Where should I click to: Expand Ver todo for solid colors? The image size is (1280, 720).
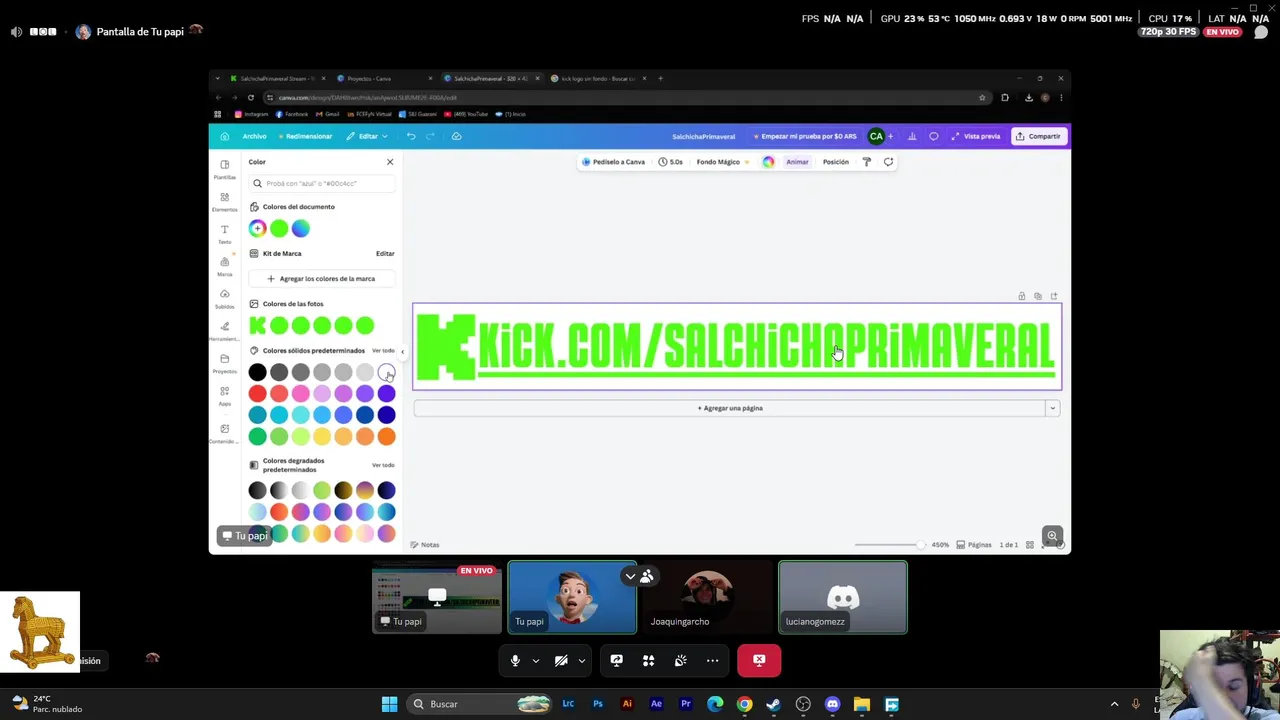pyautogui.click(x=383, y=351)
